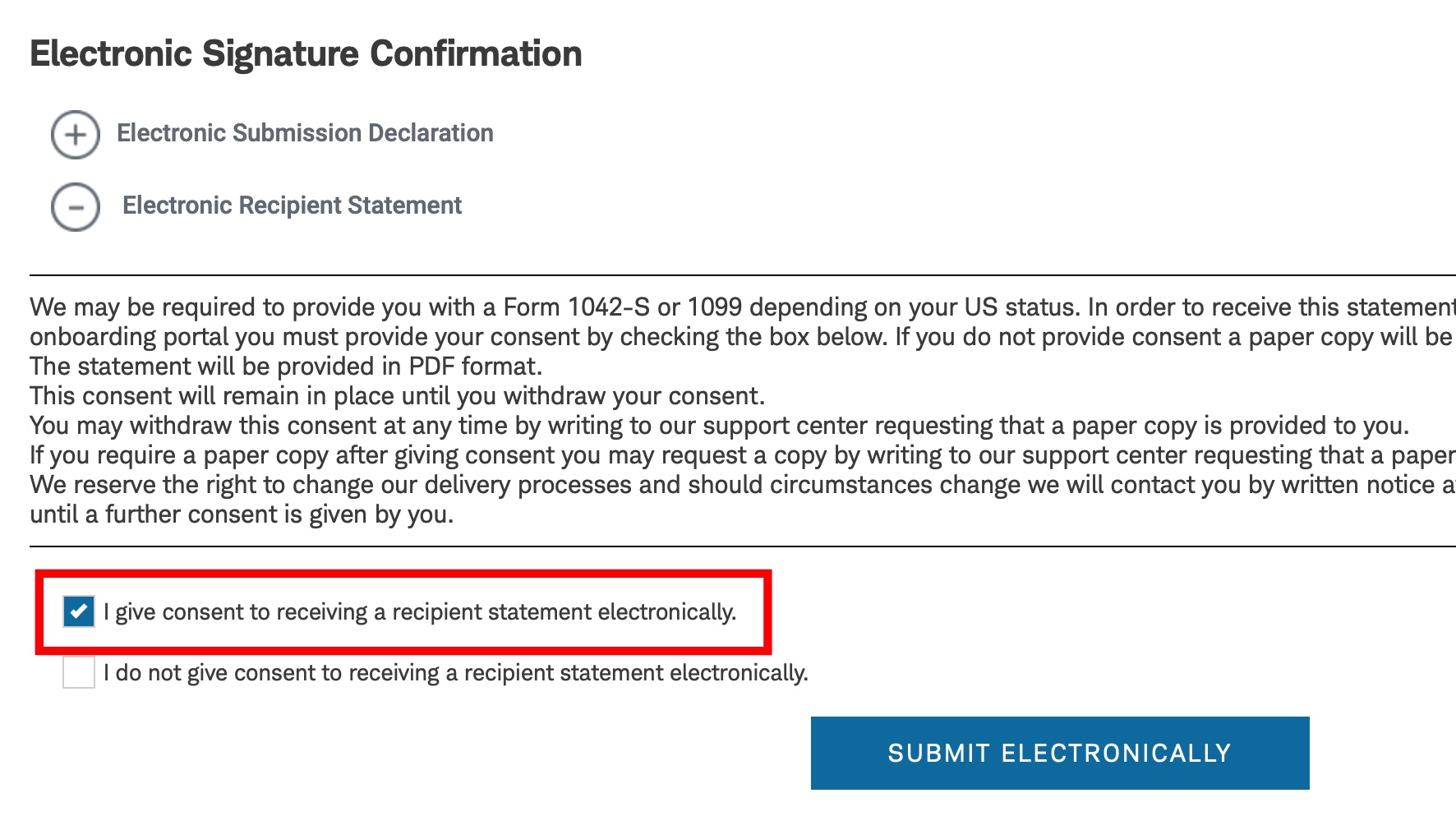Click the "We reserve the right" sentence

coord(743,485)
